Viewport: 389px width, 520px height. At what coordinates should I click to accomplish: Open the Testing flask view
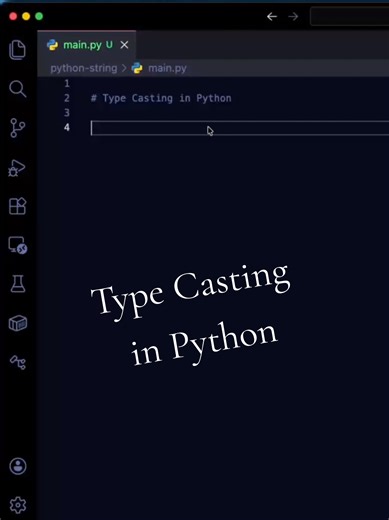pyautogui.click(x=18, y=284)
